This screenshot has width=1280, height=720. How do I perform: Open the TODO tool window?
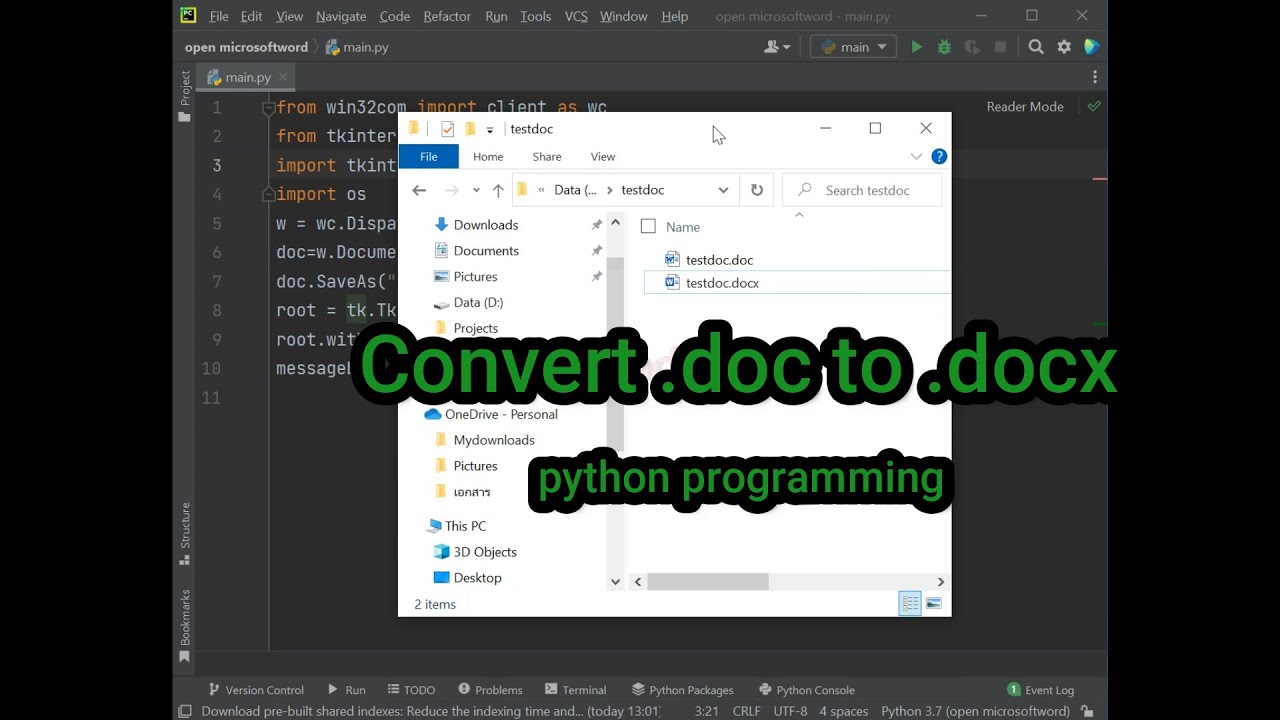[411, 690]
